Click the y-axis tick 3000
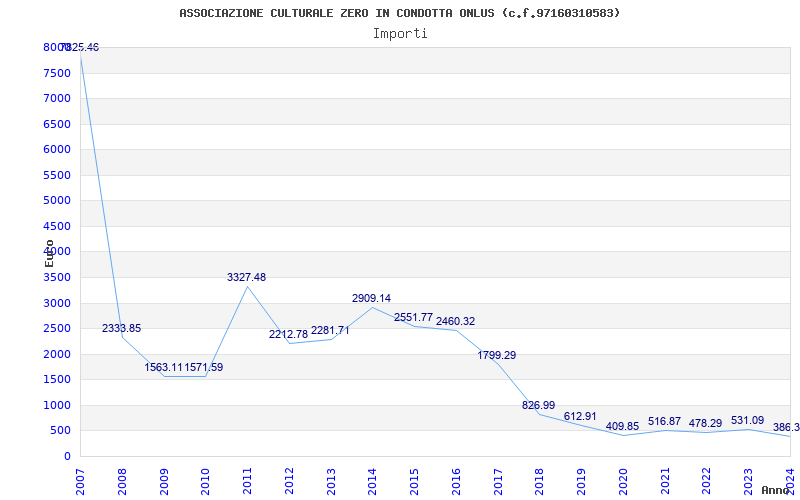 click(57, 303)
